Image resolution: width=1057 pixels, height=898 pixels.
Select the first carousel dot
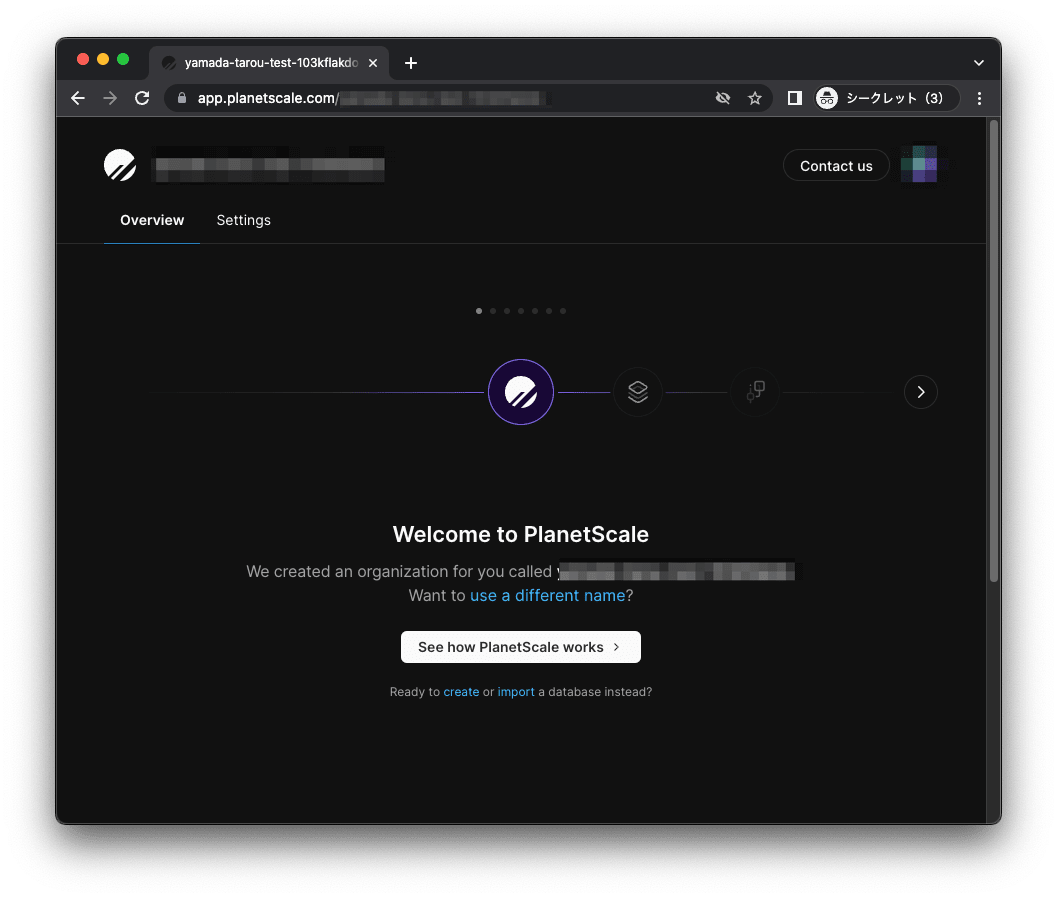pos(479,311)
